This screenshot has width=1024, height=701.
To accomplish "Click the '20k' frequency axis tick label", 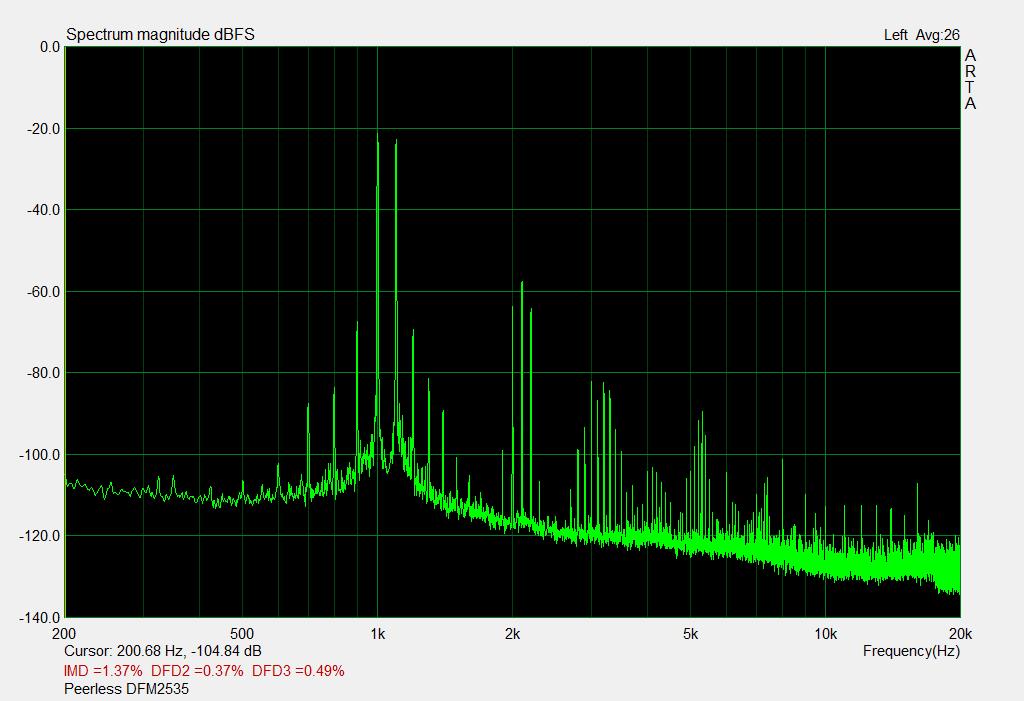I will (x=959, y=634).
